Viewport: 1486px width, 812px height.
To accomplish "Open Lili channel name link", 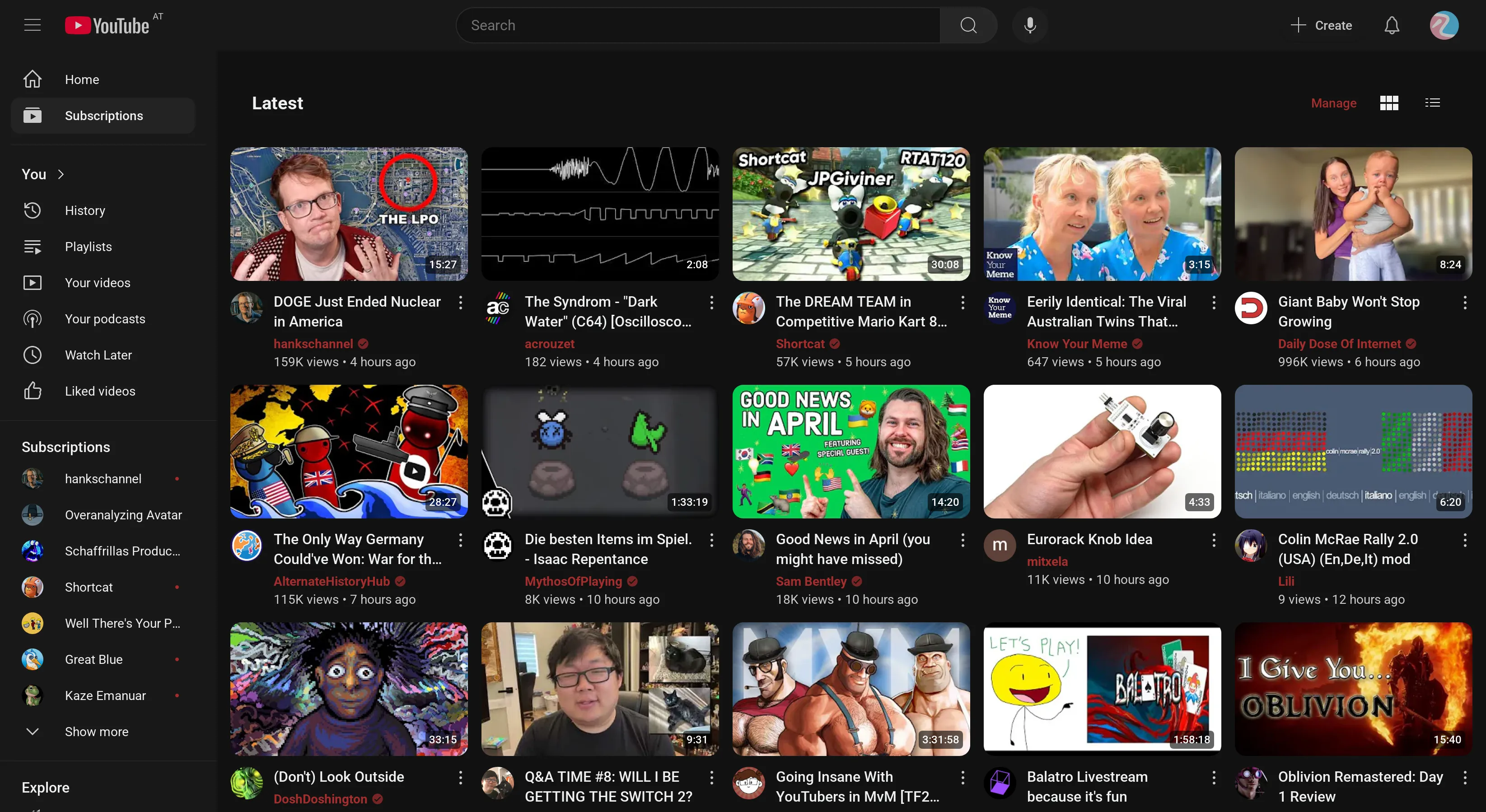I will pos(1286,581).
